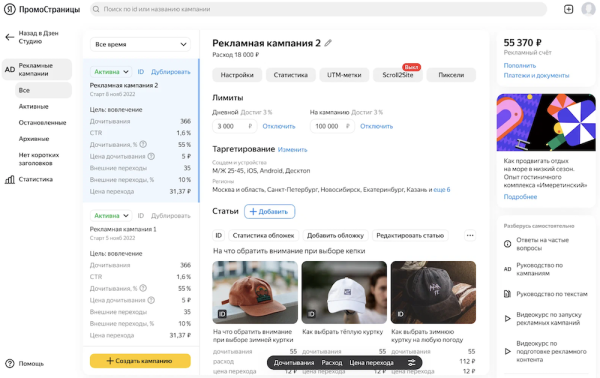Image resolution: width=600 pixels, height=378 pixels.
Task: Click Изменить next to Таргетирование
Action: point(292,150)
